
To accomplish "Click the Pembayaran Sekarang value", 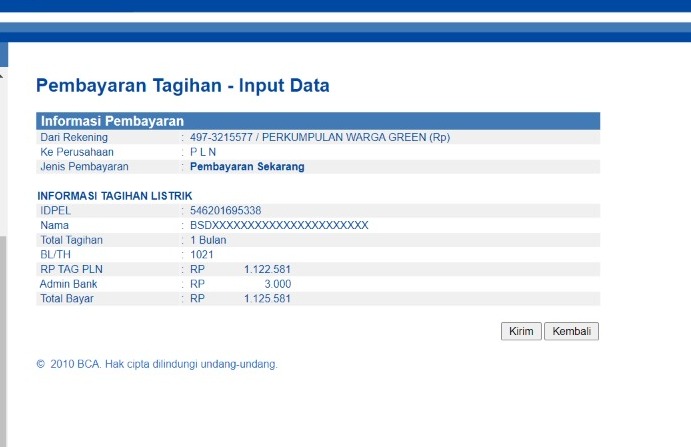I will pos(247,167).
